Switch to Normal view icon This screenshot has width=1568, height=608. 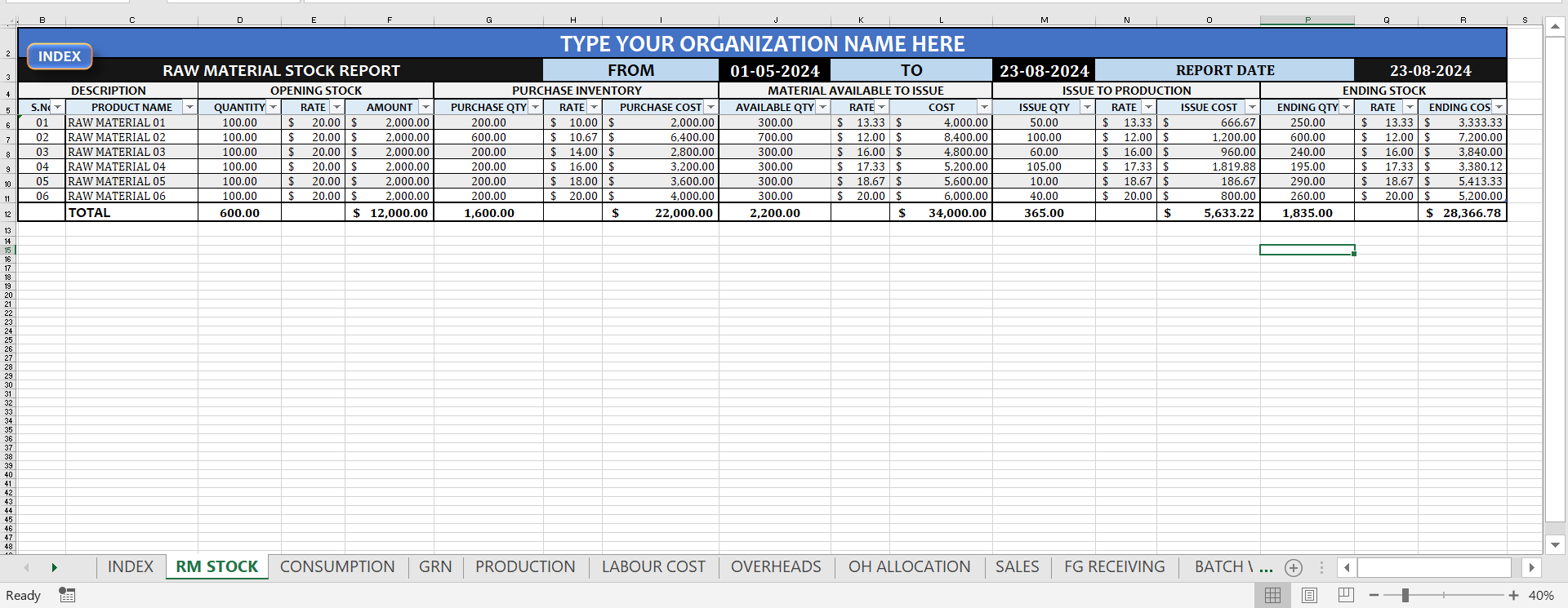tap(1272, 595)
